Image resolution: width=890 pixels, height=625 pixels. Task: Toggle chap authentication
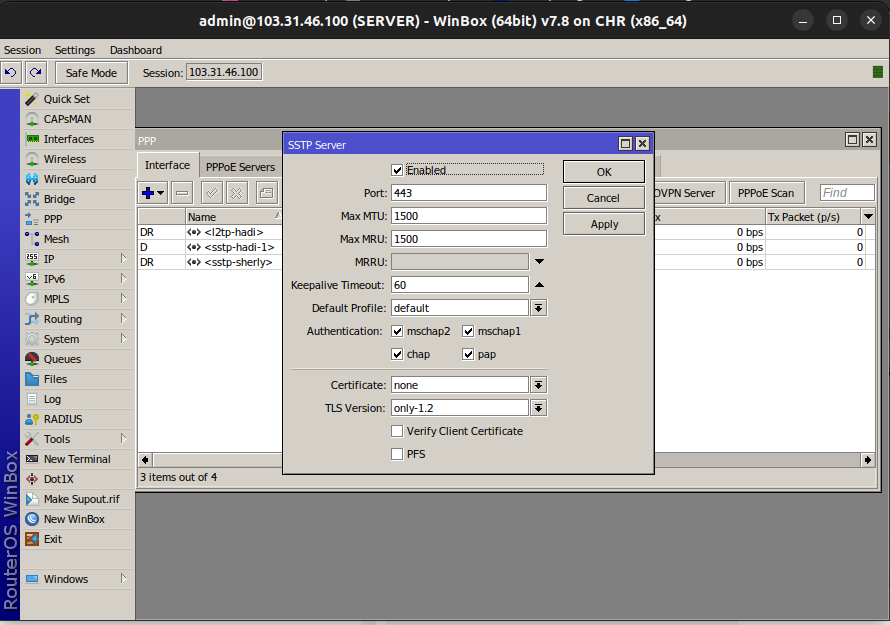(397, 354)
